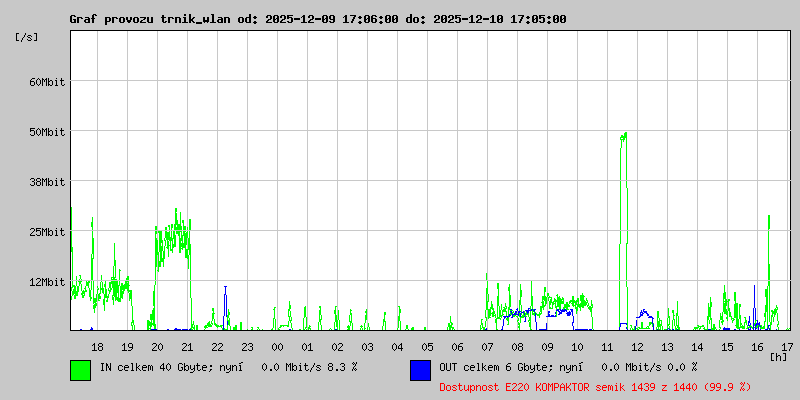Click the tall green 50Mbit traffic spike

623,230
